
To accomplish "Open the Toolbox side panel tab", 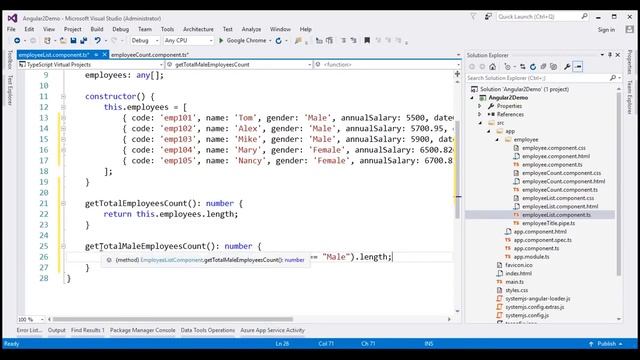I will point(10,60).
